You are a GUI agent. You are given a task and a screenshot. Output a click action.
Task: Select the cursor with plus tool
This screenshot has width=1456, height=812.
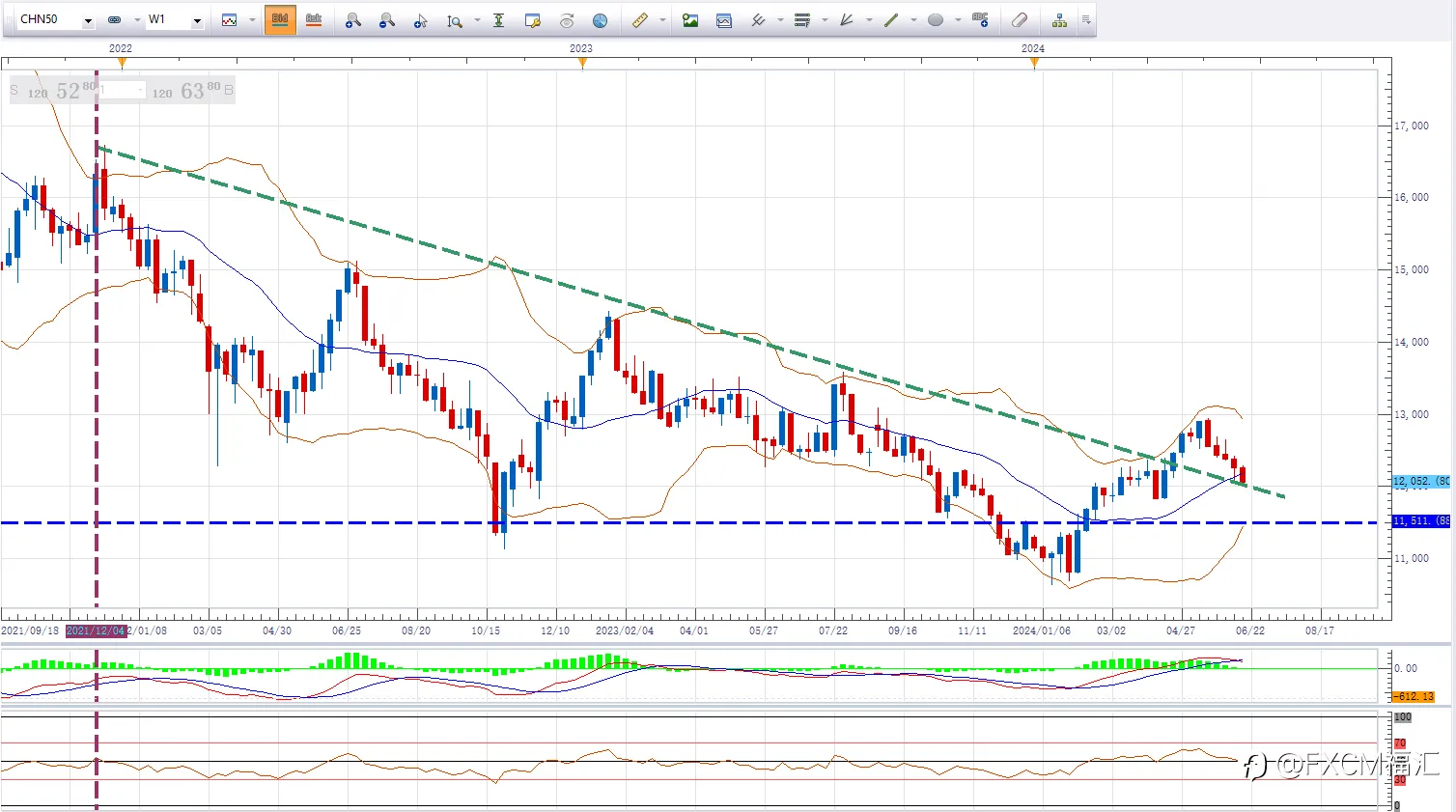pos(420,20)
